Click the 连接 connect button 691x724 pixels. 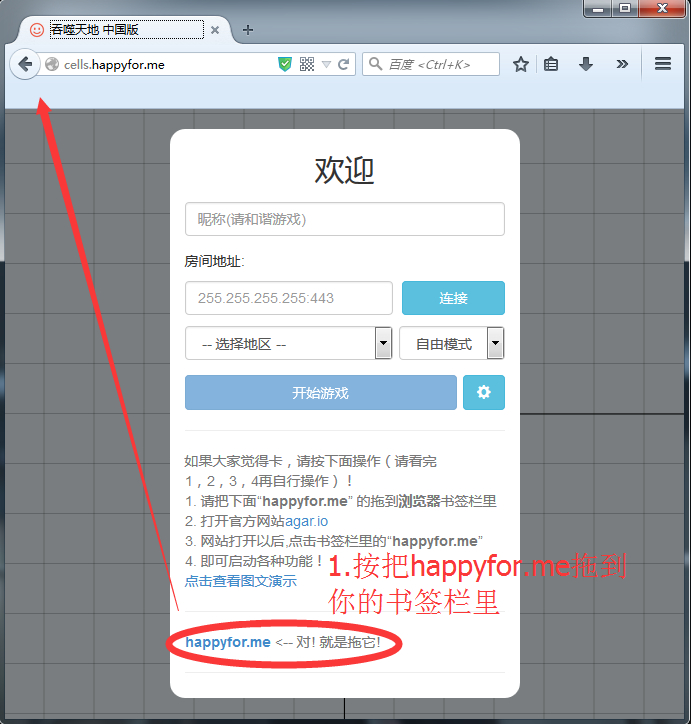[453, 298]
